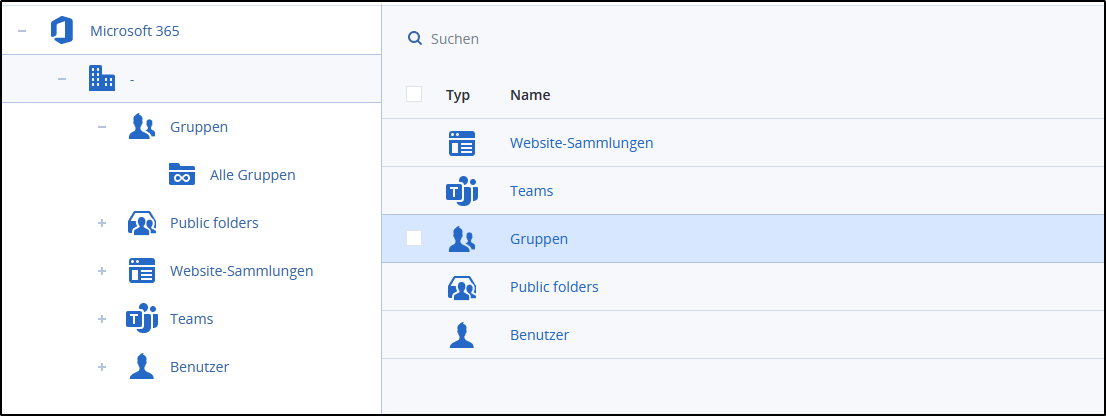Viewport: 1106px width, 416px height.
Task: Click the Alle Gruppen folder icon
Action: [x=182, y=174]
